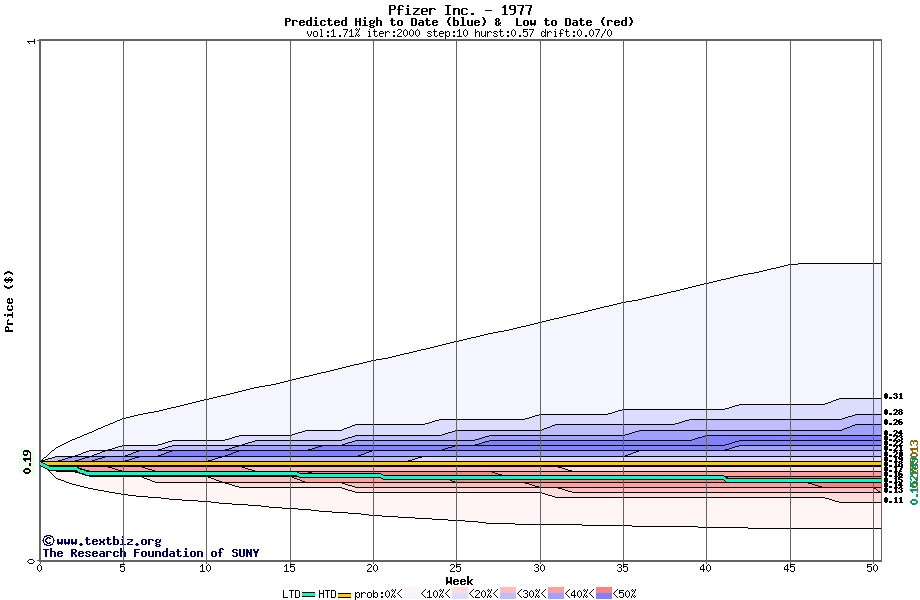Image resolution: width=920 pixels, height=600 pixels.
Task: Click subtitle 'Predicted High to Date (blue)'
Action: click(x=385, y=22)
